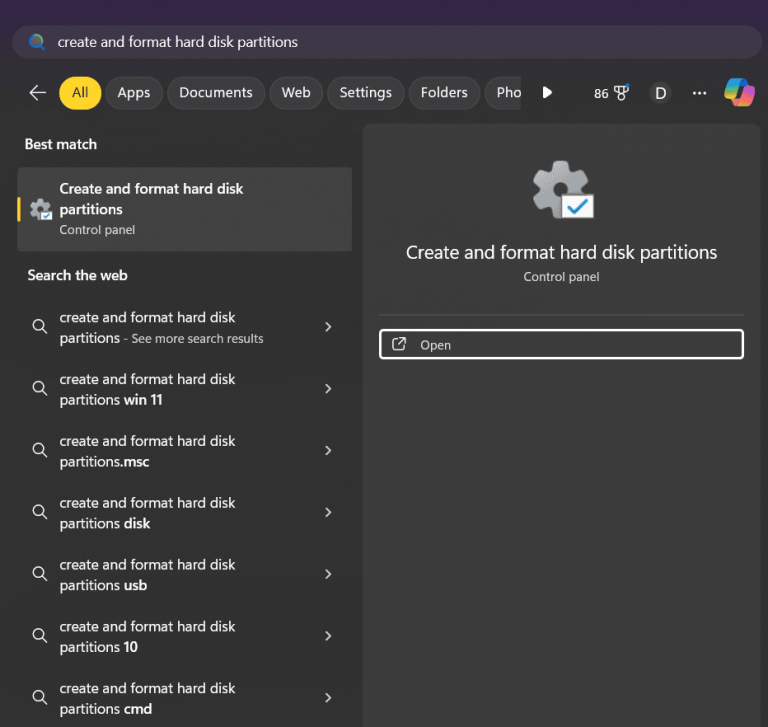Expand the 'partitions.msc' suggestion arrow
768x727 pixels.
pyautogui.click(x=328, y=451)
